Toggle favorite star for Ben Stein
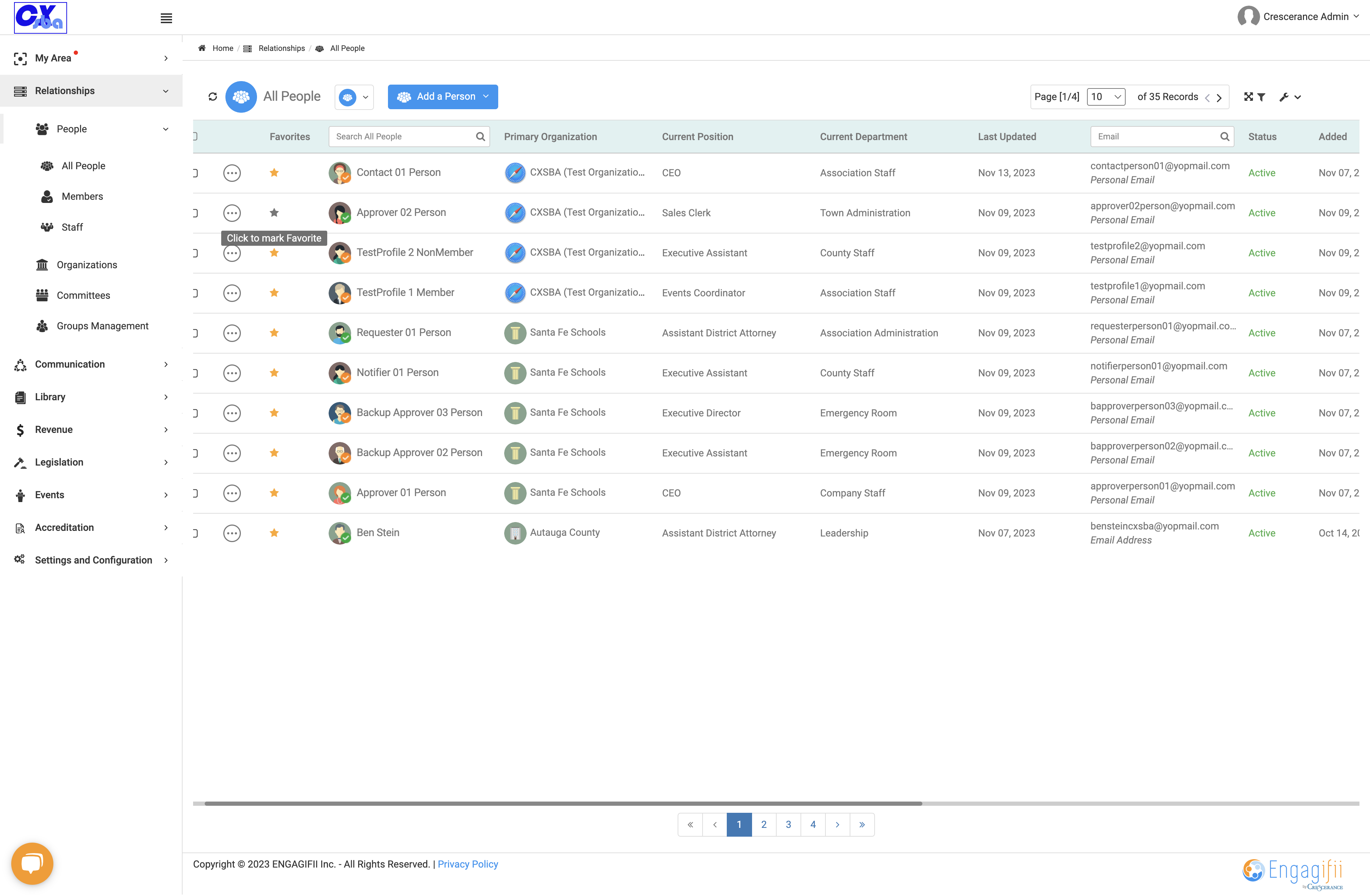The height and width of the screenshot is (896, 1370). coord(274,533)
